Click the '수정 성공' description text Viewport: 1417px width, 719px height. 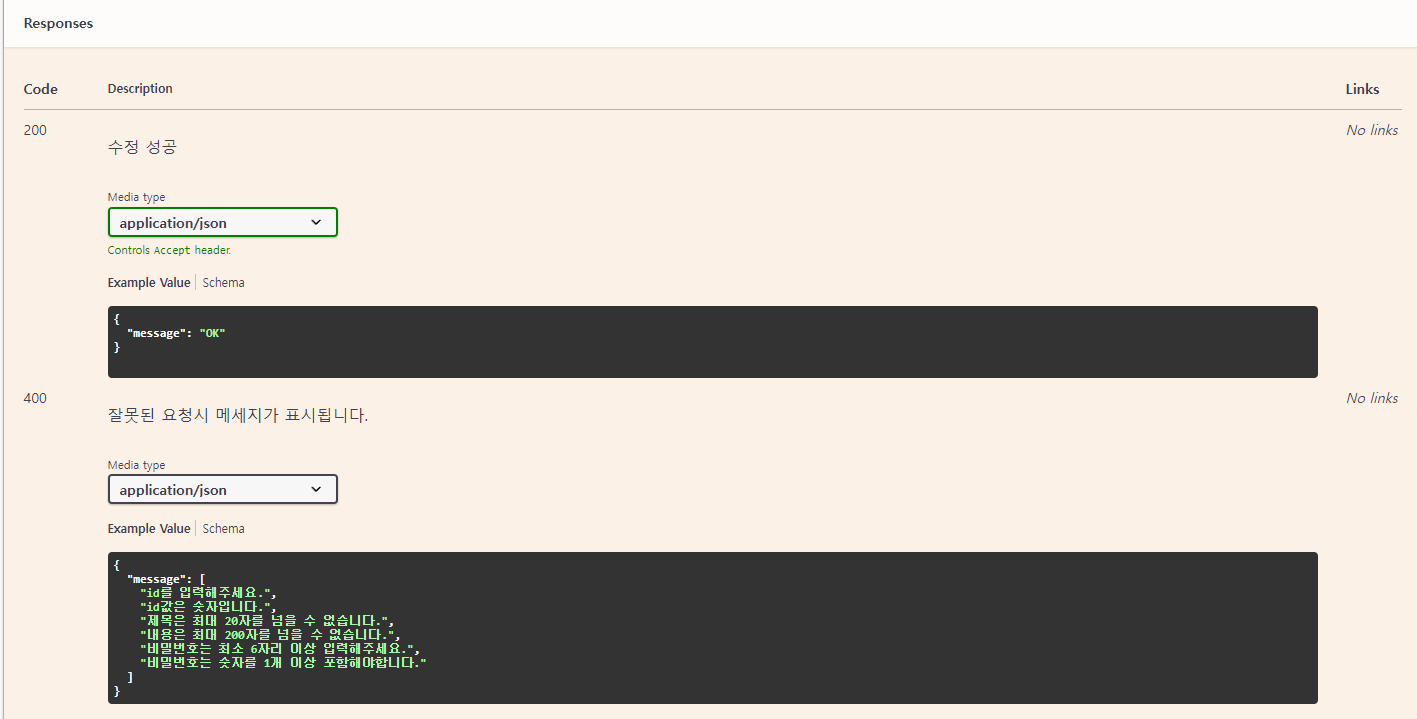click(x=142, y=146)
